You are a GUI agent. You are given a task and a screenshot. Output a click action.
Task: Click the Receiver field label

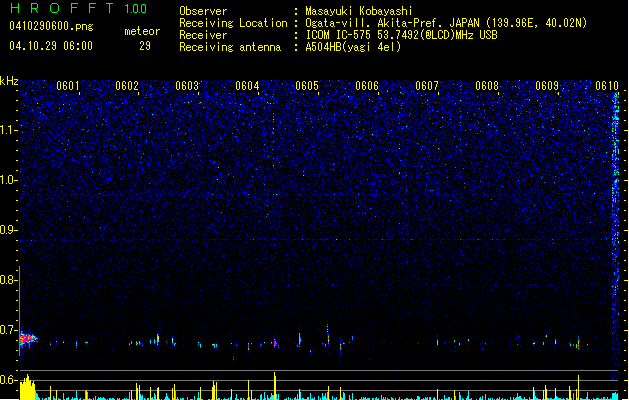click(x=203, y=35)
